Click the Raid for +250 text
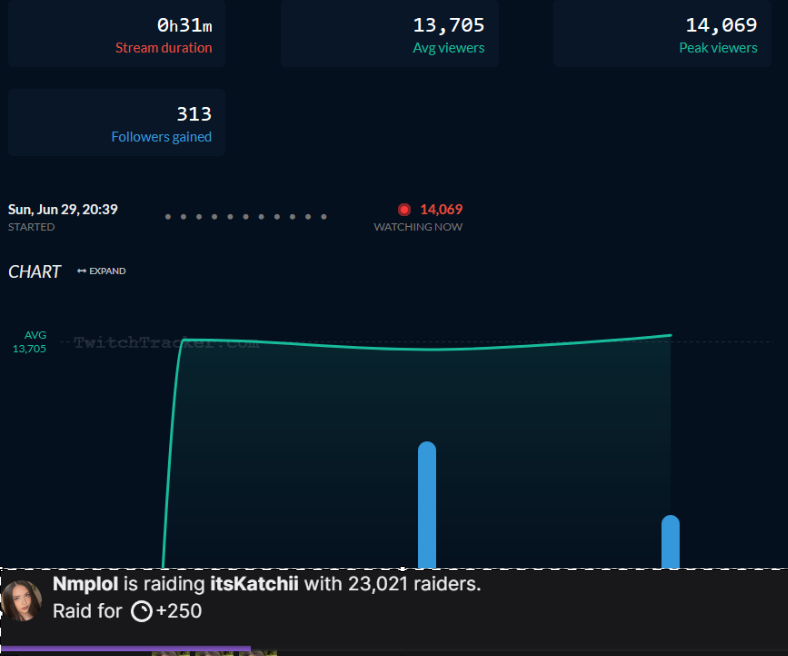788x656 pixels. click(127, 611)
